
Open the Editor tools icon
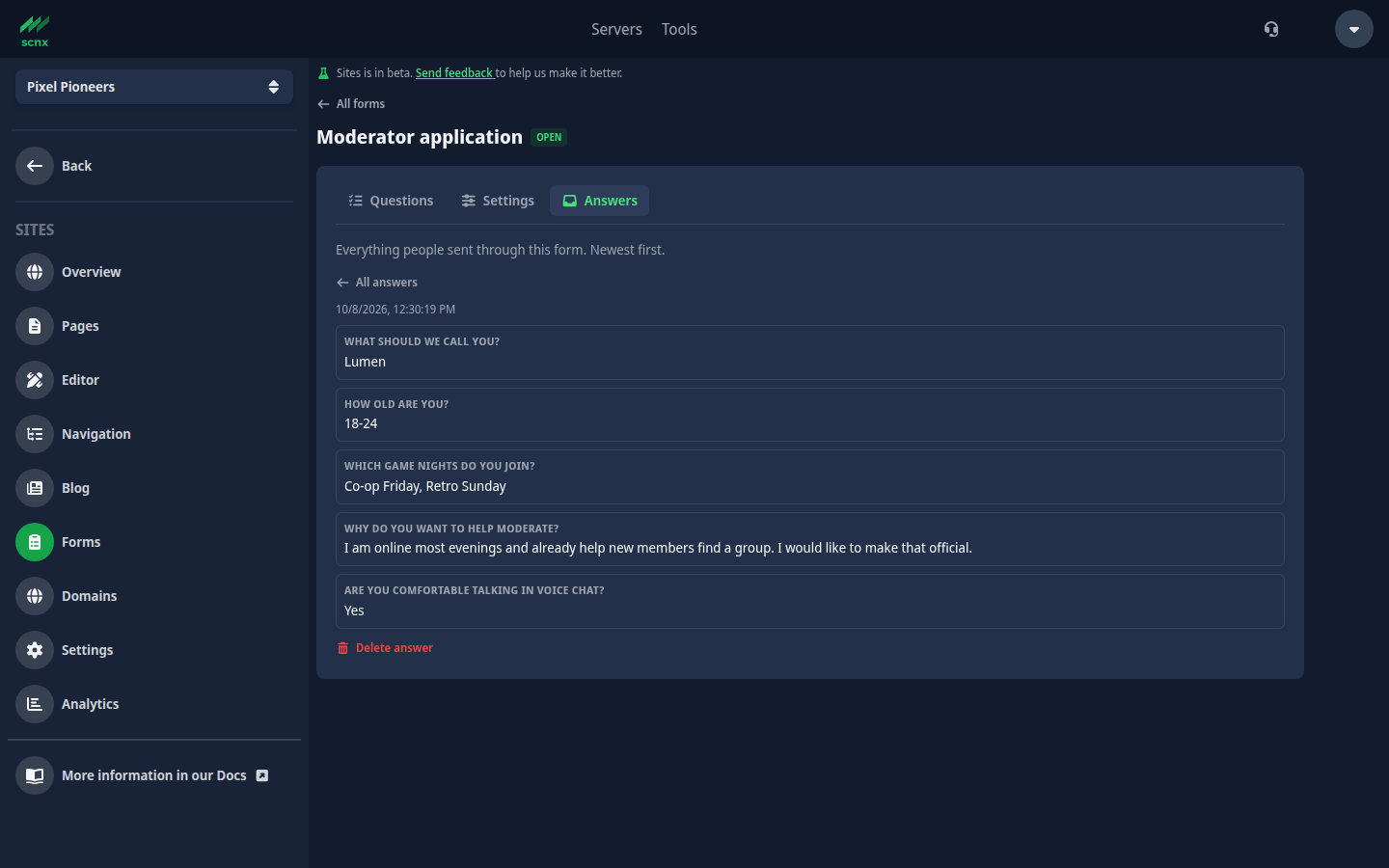[35, 380]
